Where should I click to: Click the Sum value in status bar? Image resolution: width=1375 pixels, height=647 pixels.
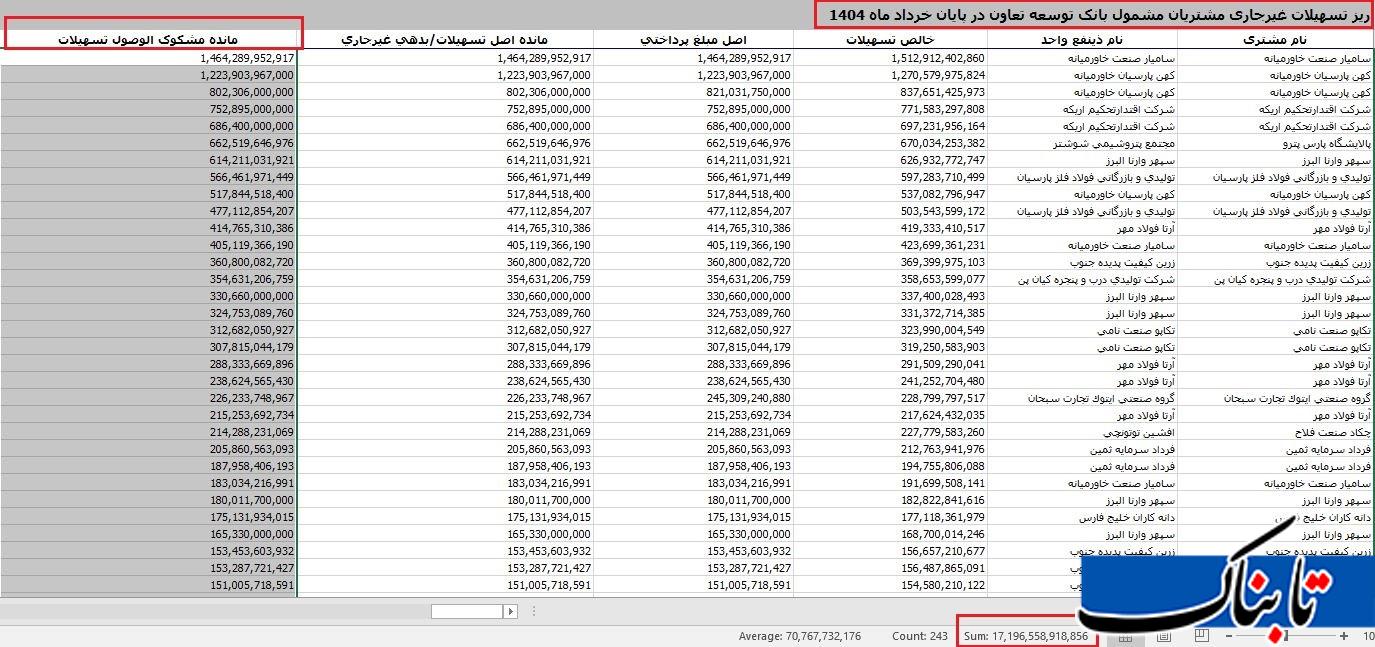pyautogui.click(x=1026, y=636)
